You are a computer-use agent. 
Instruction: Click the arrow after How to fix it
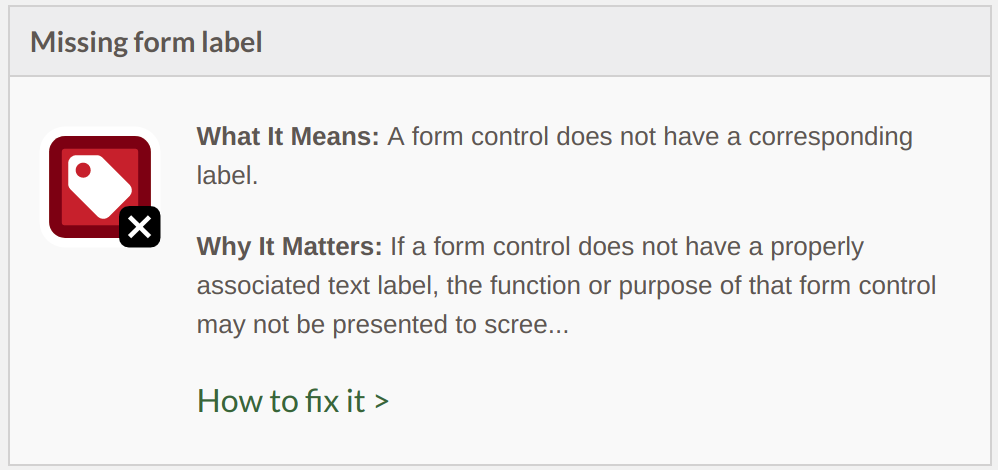(x=382, y=402)
